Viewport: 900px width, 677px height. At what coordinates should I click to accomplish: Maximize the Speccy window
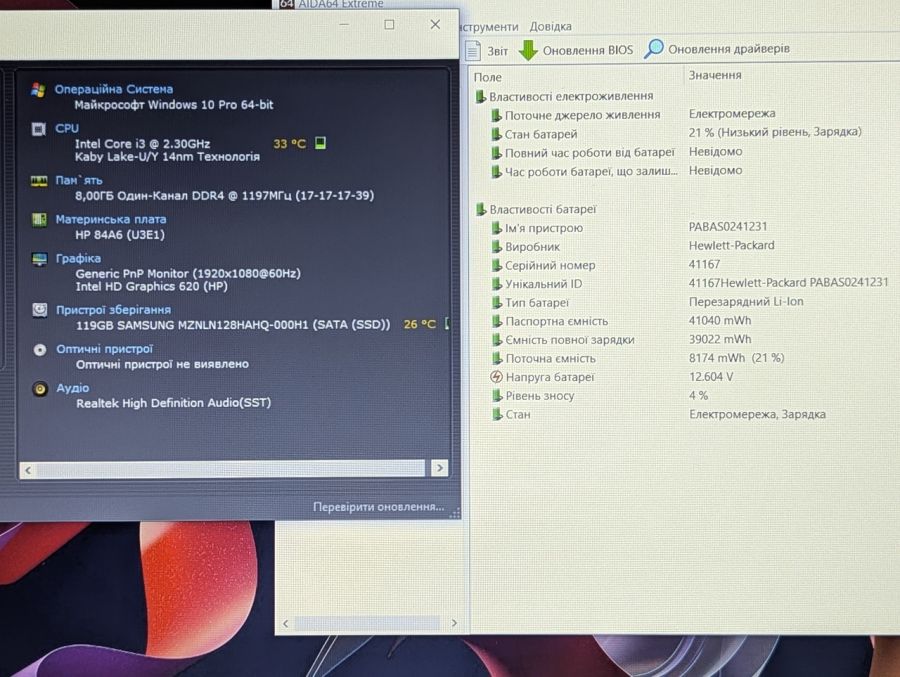point(389,25)
